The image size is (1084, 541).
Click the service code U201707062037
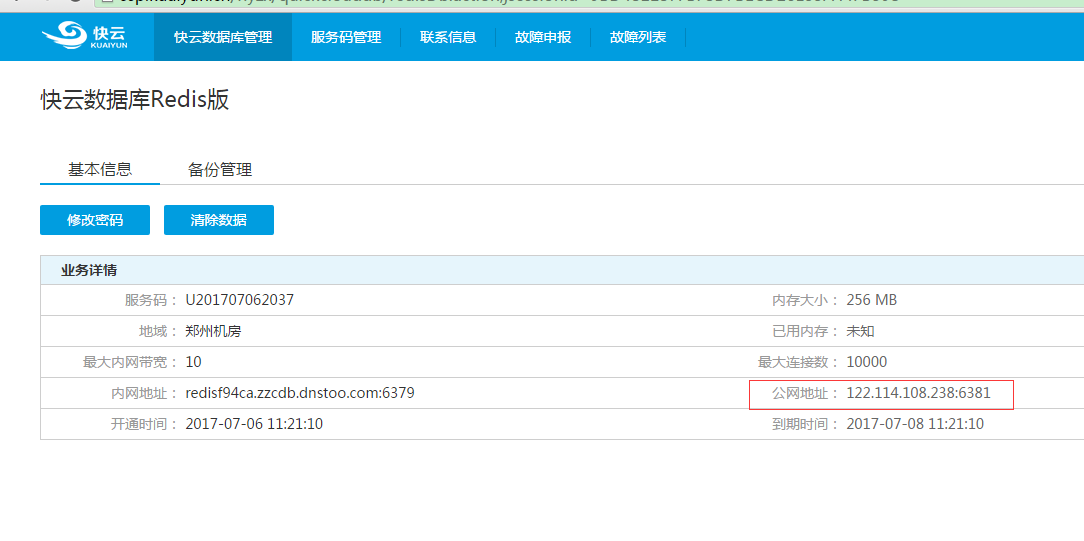coord(239,300)
